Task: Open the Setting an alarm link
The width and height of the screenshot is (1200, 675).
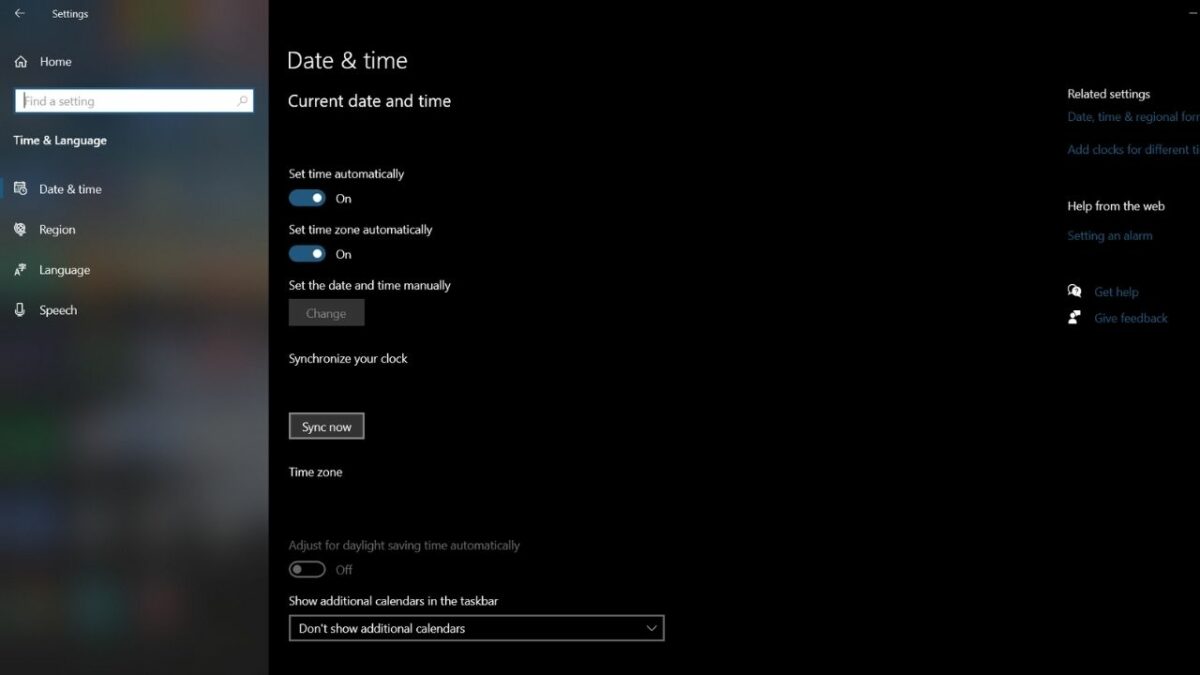Action: pyautogui.click(x=1109, y=236)
